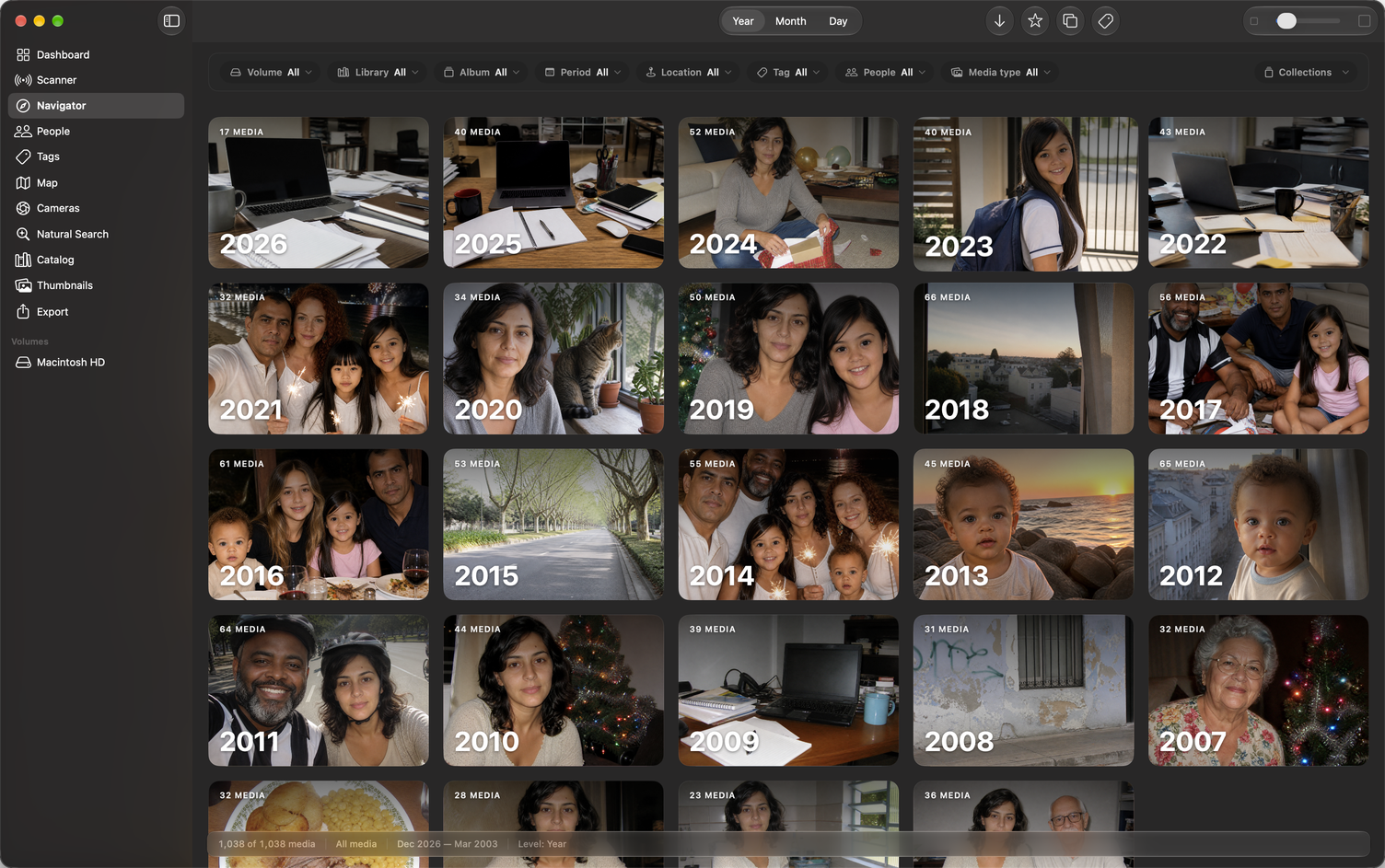Open the Period filter dropdown
Screen dimensions: 1385x868
click(x=583, y=72)
